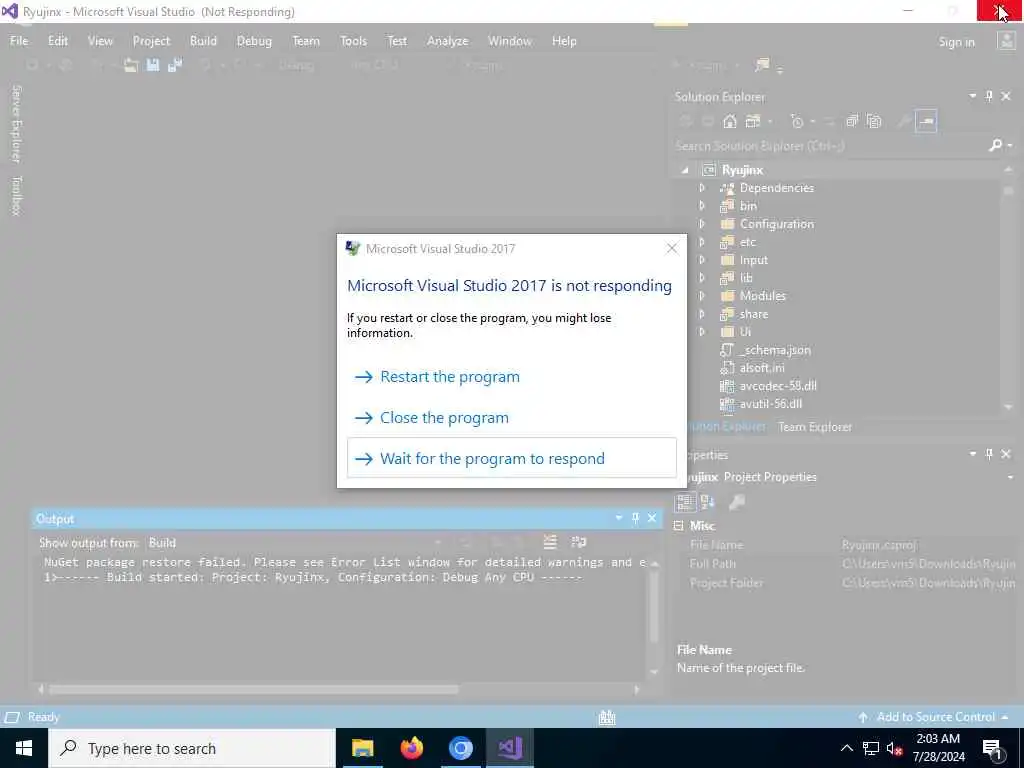
Task: Open the Analyze menu
Action: 447,41
